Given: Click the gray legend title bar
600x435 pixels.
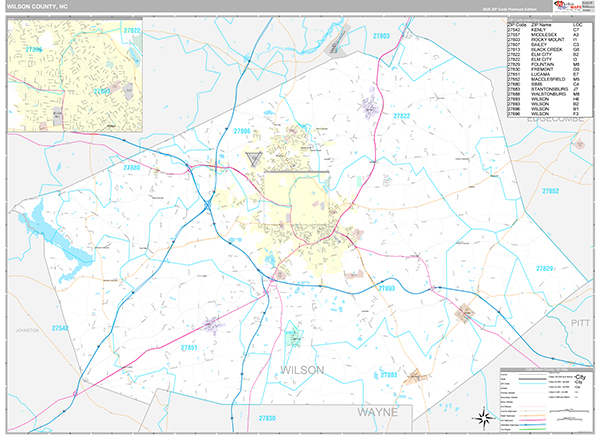Looking at the screenshot, I should click(547, 370).
